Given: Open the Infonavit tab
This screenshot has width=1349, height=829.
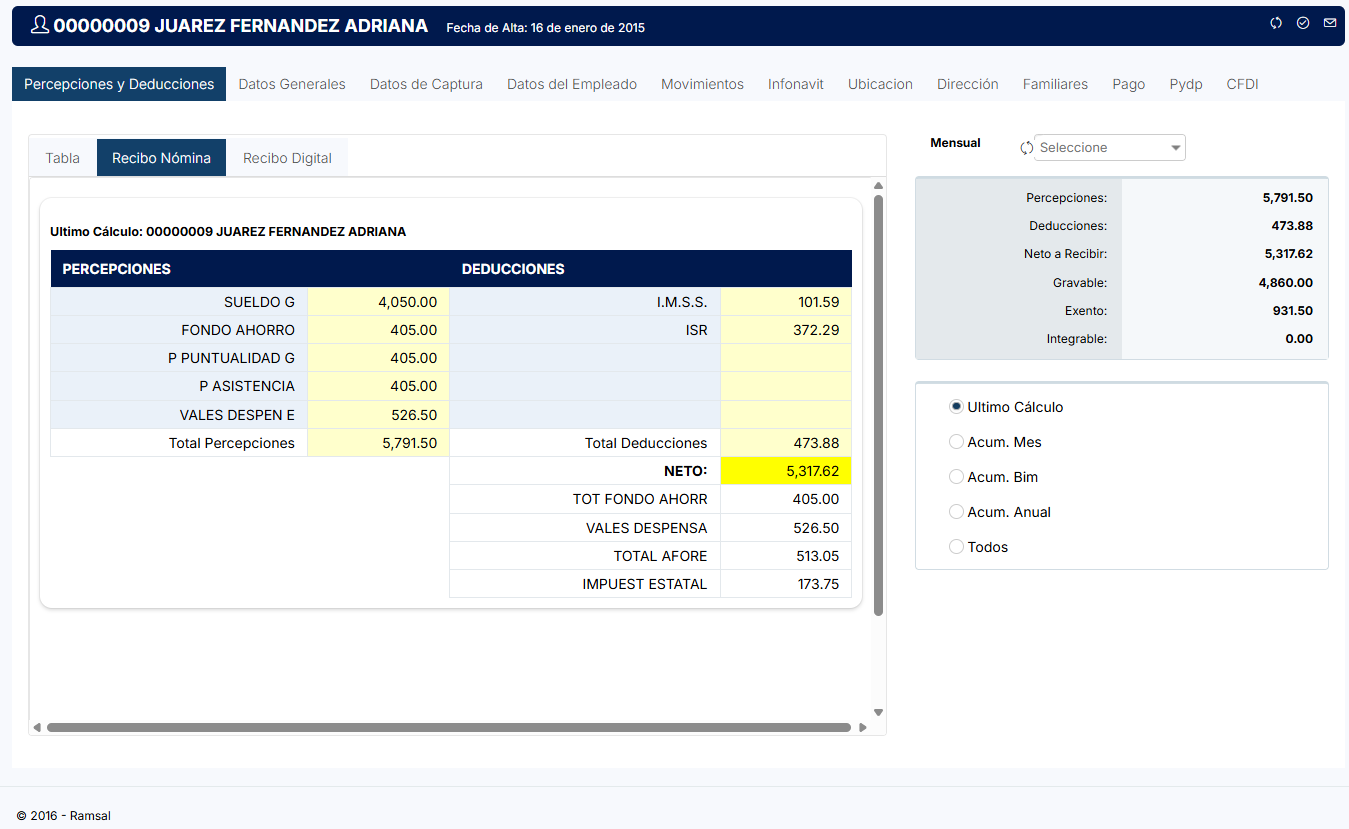Looking at the screenshot, I should pyautogui.click(x=795, y=84).
